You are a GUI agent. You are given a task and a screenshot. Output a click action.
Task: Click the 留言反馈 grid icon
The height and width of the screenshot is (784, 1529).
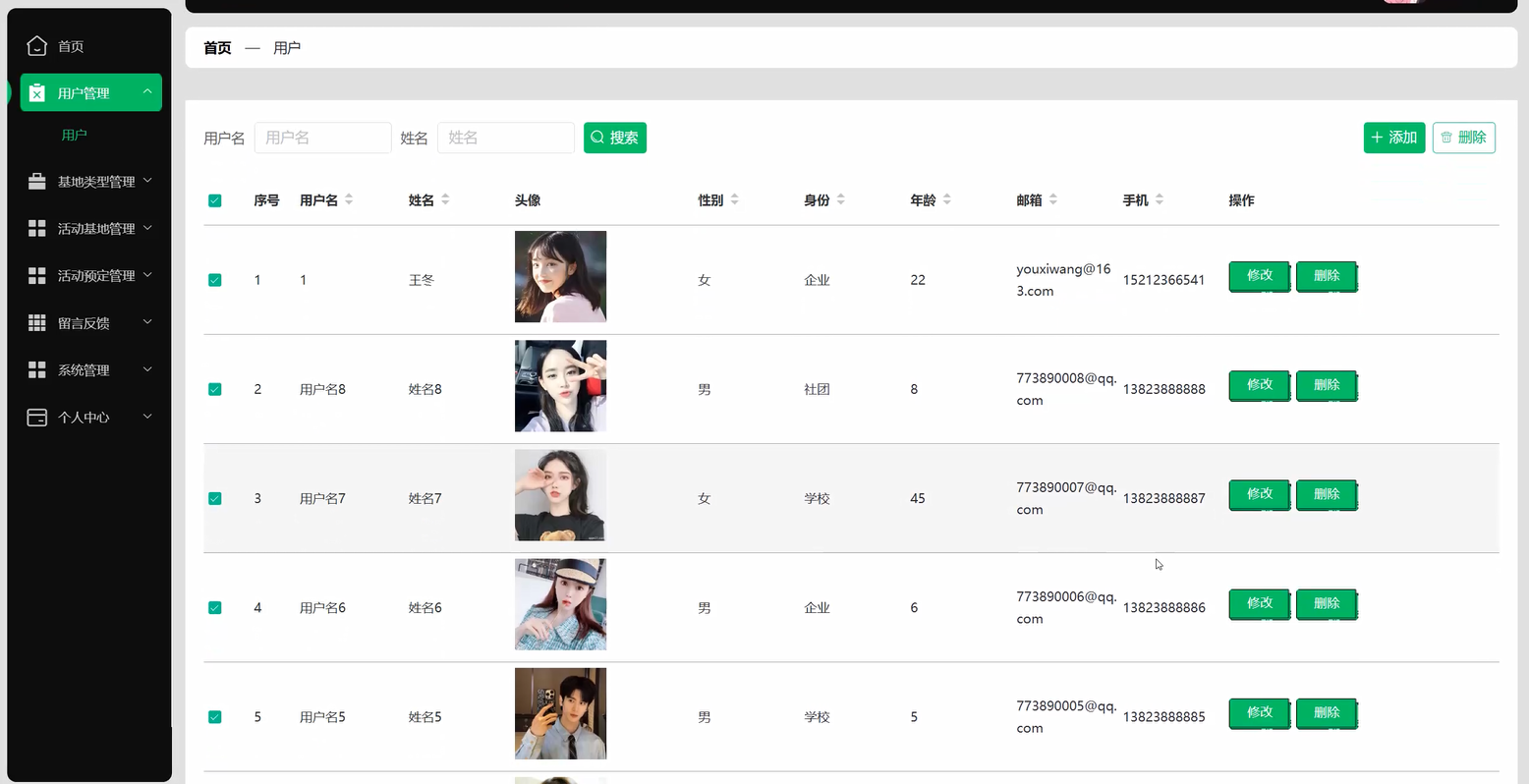pyautogui.click(x=36, y=322)
